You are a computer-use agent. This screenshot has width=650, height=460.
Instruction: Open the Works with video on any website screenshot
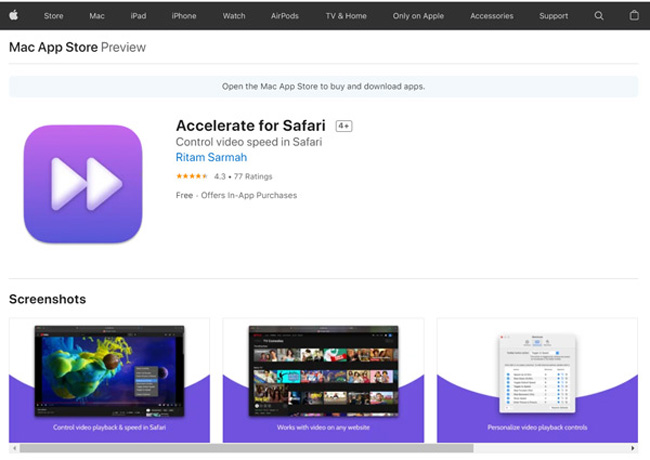tap(323, 380)
